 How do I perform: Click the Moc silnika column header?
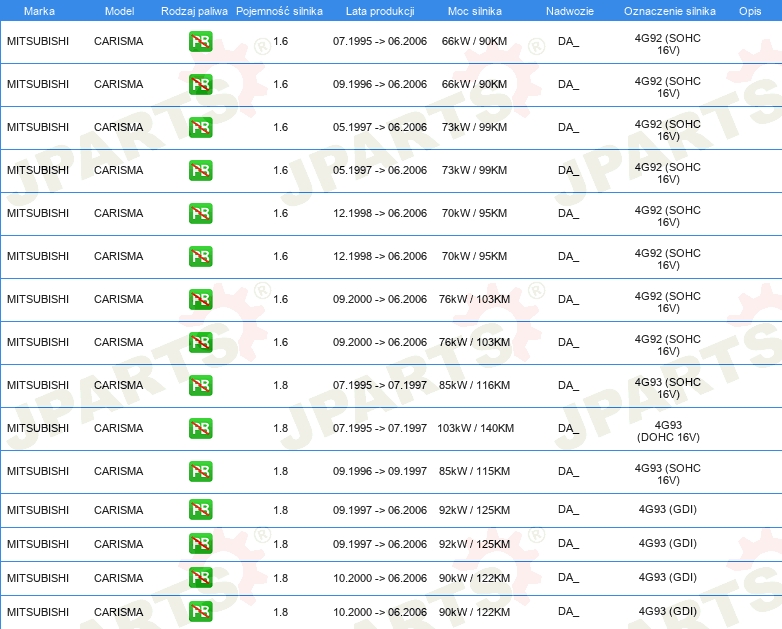[475, 11]
